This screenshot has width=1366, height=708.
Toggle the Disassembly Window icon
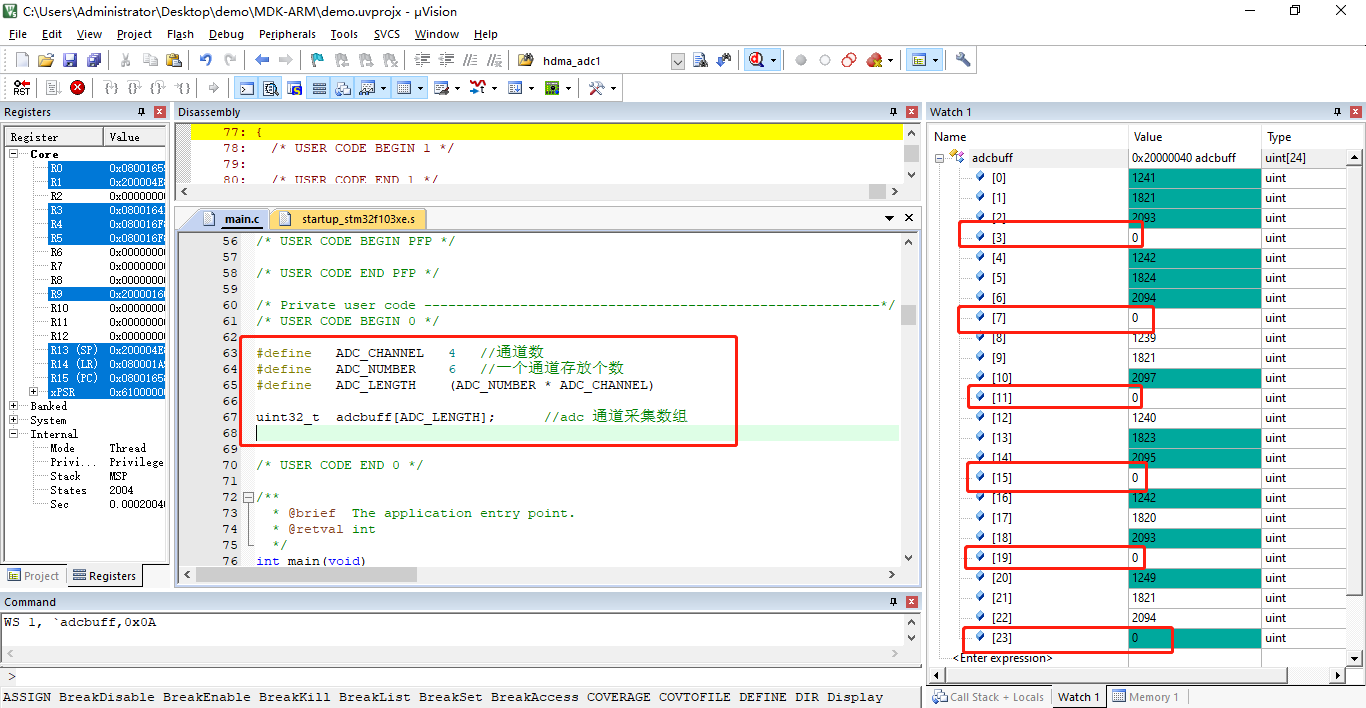[x=270, y=87]
